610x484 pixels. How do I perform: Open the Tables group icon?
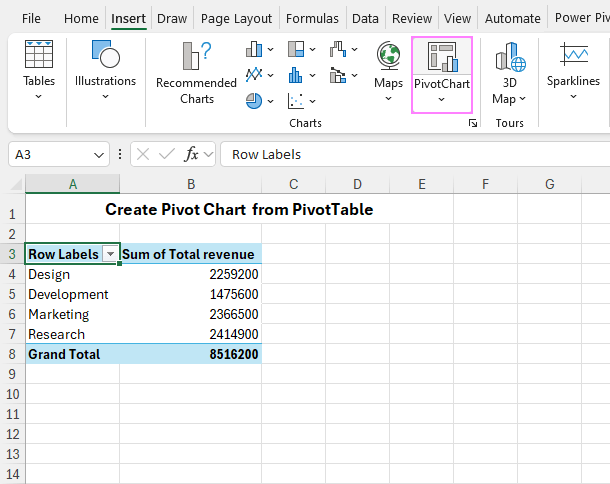[x=39, y=54]
